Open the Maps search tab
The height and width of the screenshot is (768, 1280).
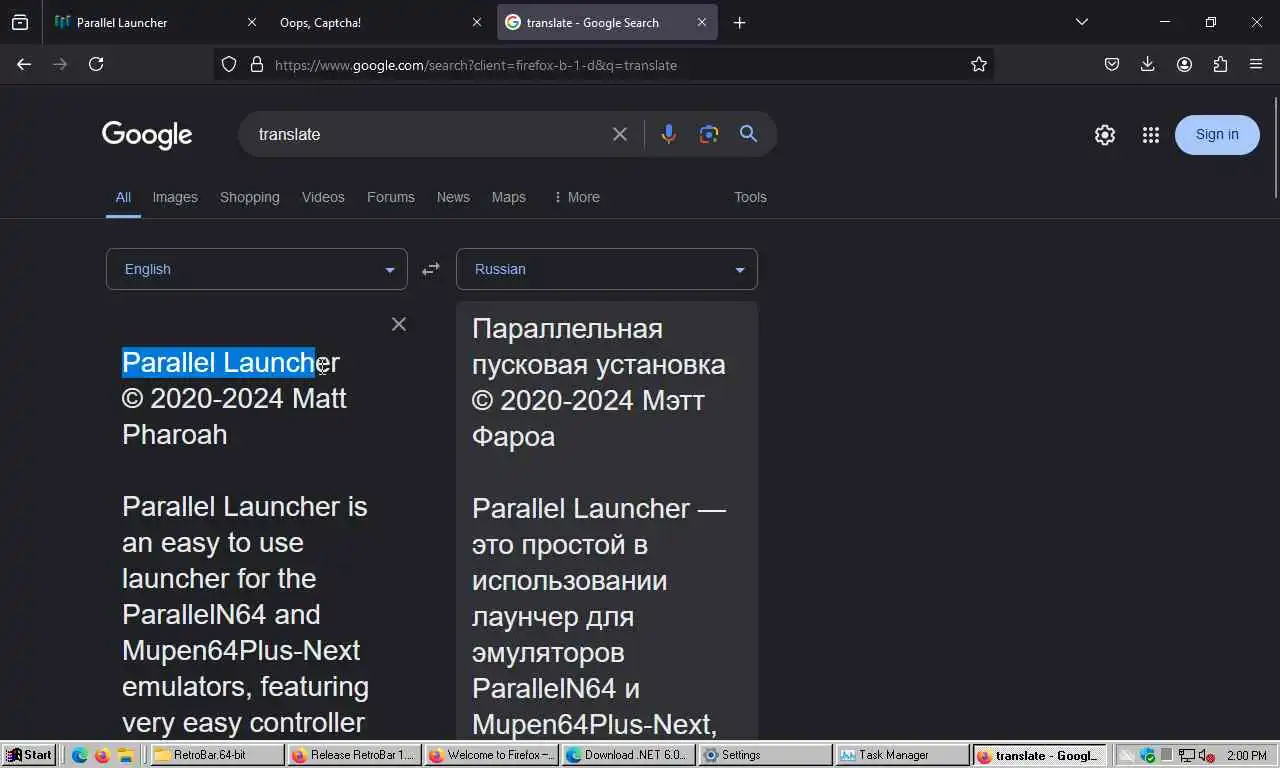pos(509,197)
